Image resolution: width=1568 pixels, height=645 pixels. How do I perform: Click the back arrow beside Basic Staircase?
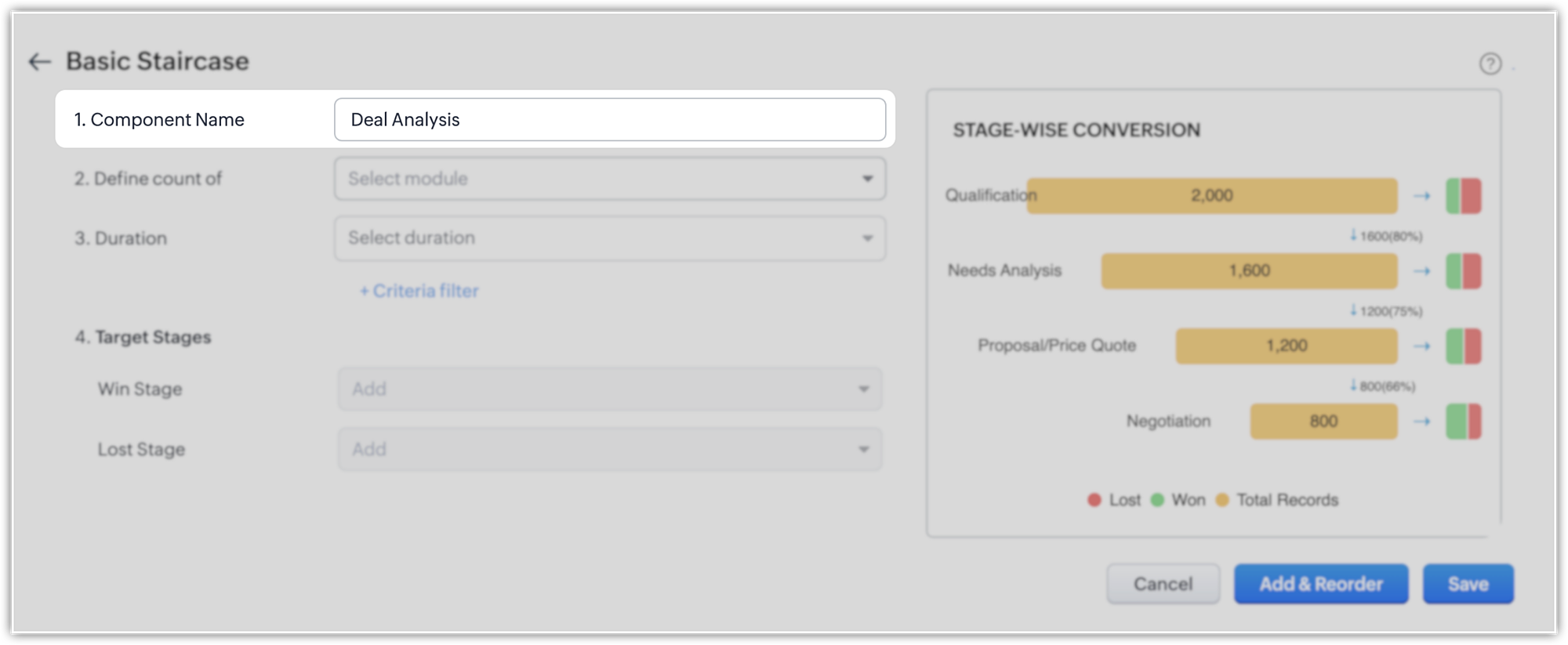[39, 62]
